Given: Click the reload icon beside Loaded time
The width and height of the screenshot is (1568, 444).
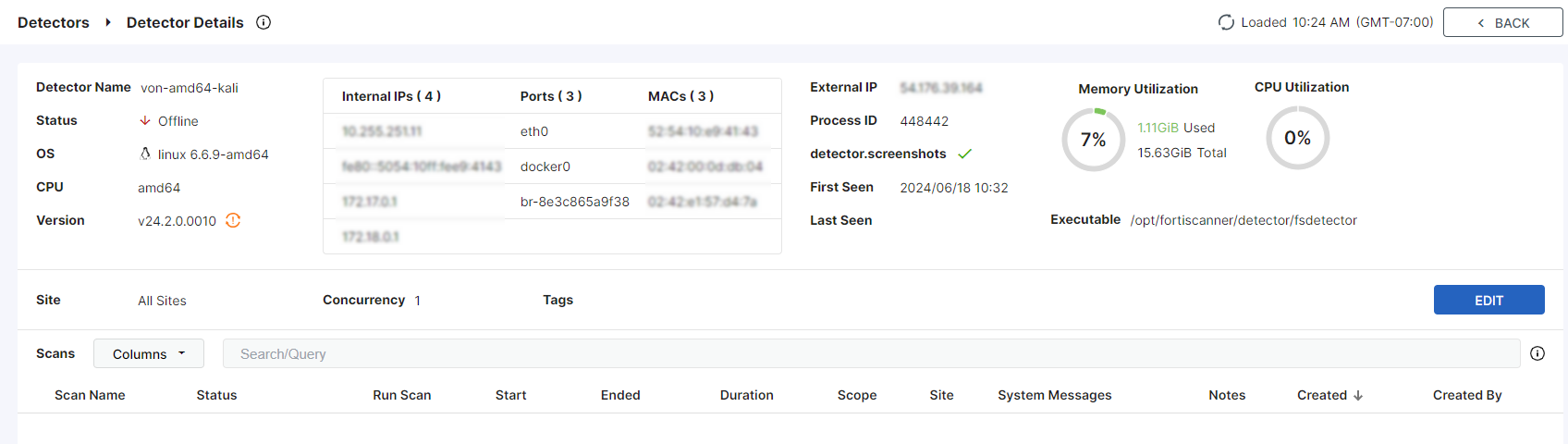Looking at the screenshot, I should pyautogui.click(x=1226, y=22).
